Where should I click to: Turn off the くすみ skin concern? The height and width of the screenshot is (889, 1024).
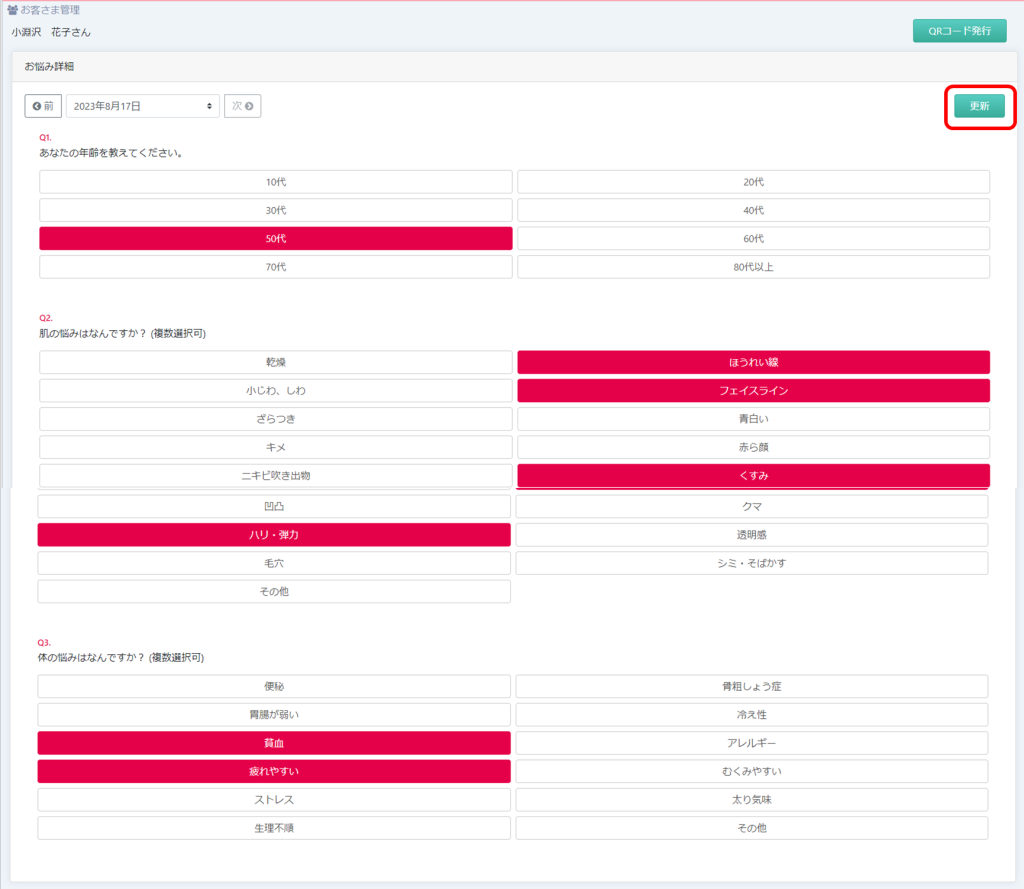[x=753, y=476]
